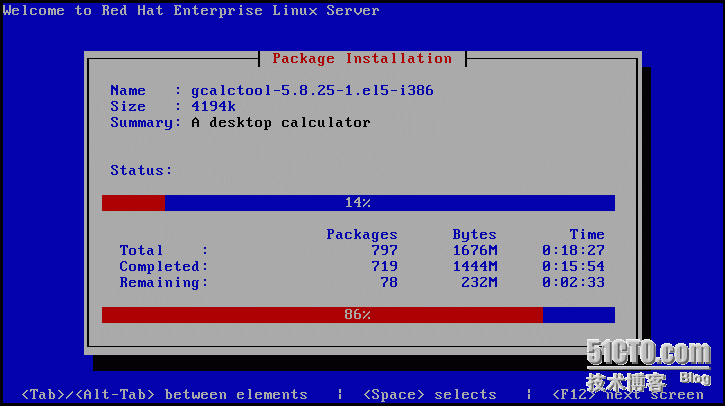The height and width of the screenshot is (406, 725).
Task: Click remaining bytes value 232M
Action: (x=479, y=282)
